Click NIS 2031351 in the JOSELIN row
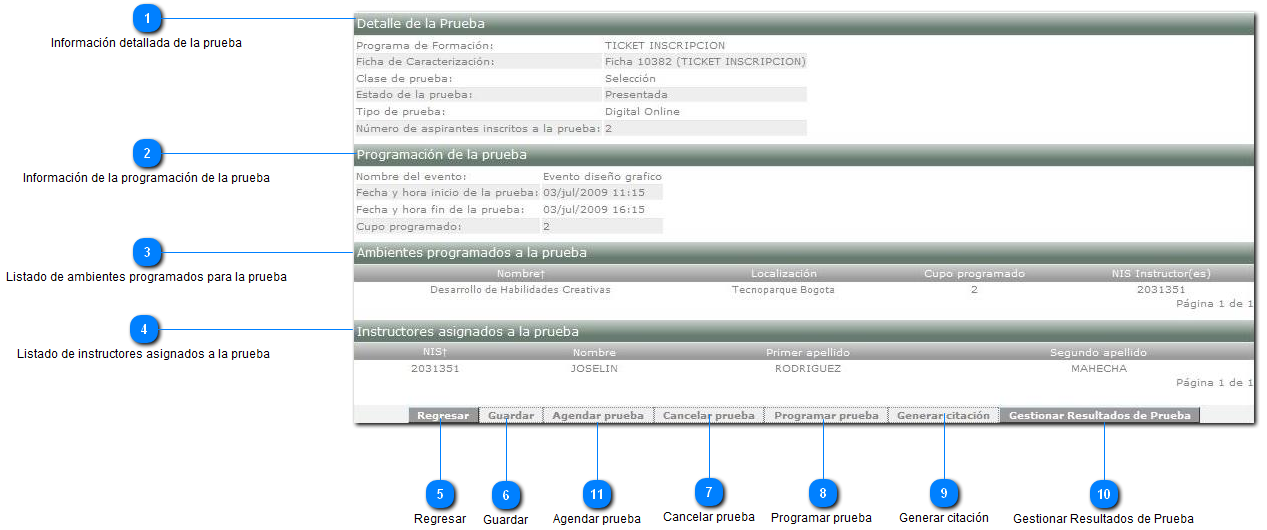Screen dimensions: 1267x530 point(435,369)
